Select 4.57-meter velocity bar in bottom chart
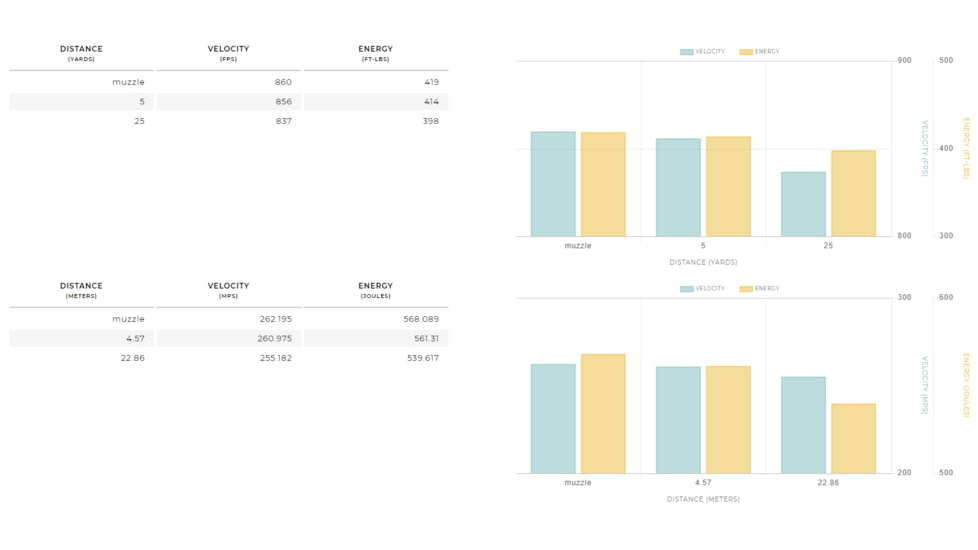978x550 pixels. click(678, 420)
